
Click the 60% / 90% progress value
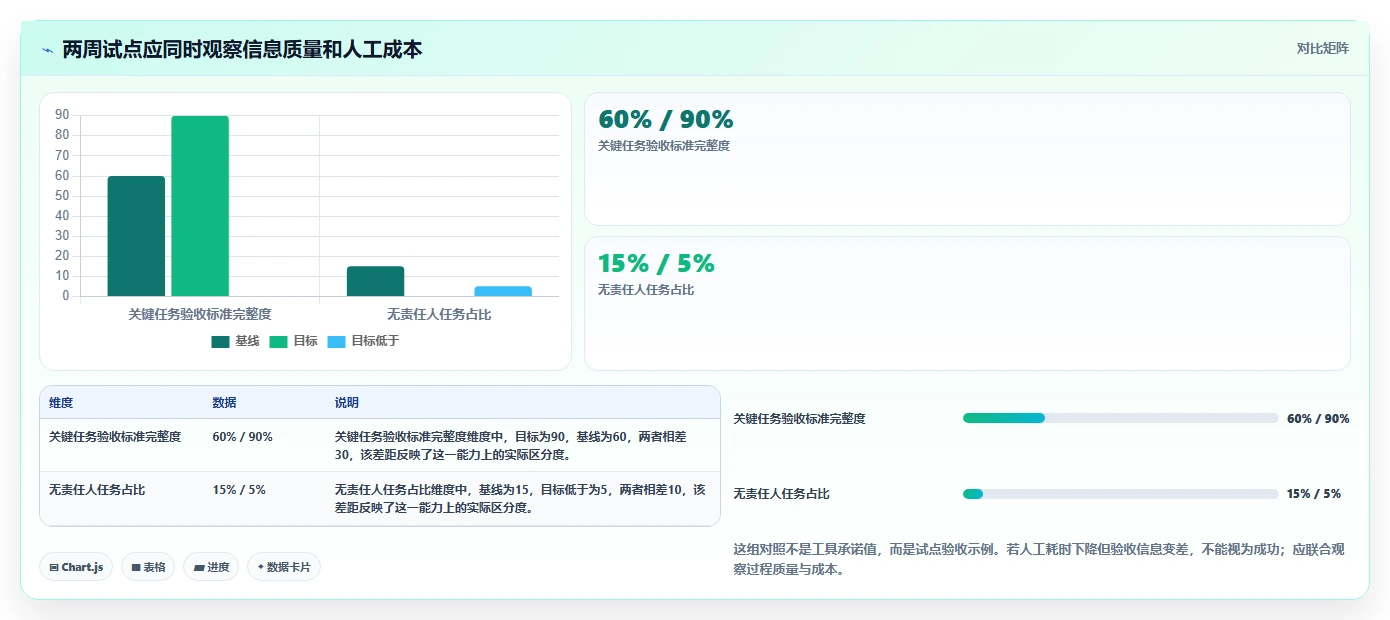[x=1318, y=419]
